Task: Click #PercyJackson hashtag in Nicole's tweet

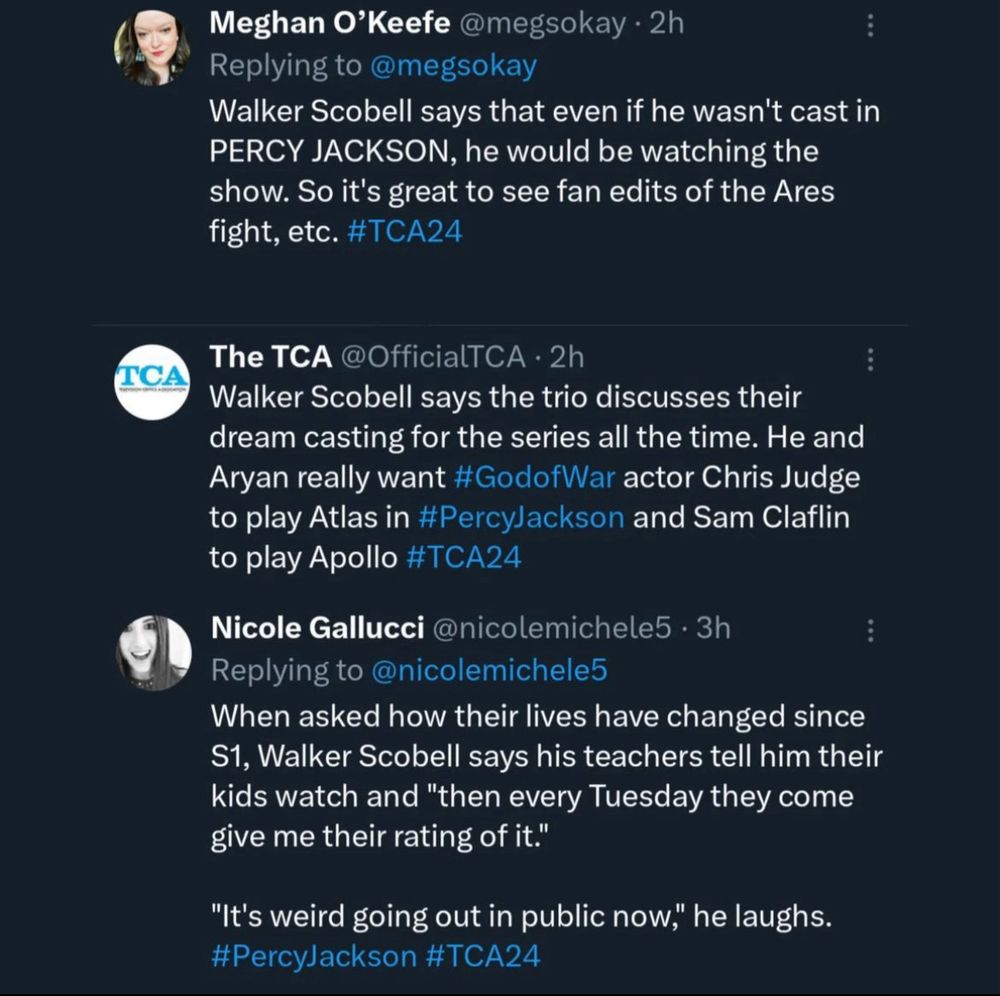Action: [x=314, y=955]
